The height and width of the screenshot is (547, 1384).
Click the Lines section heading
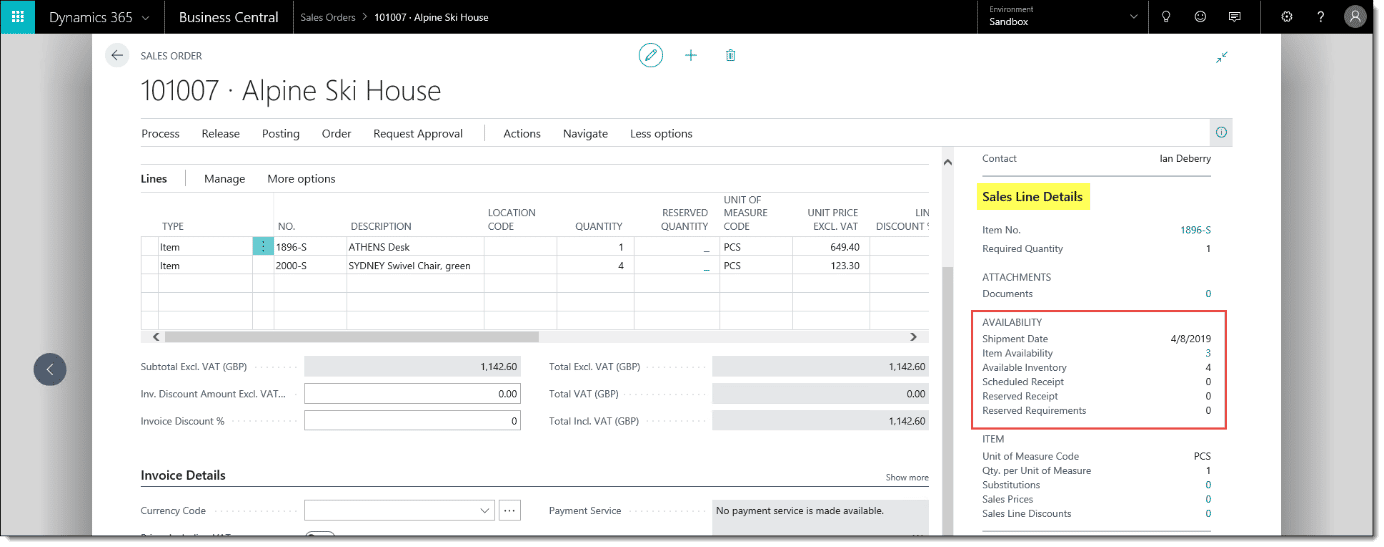point(154,178)
